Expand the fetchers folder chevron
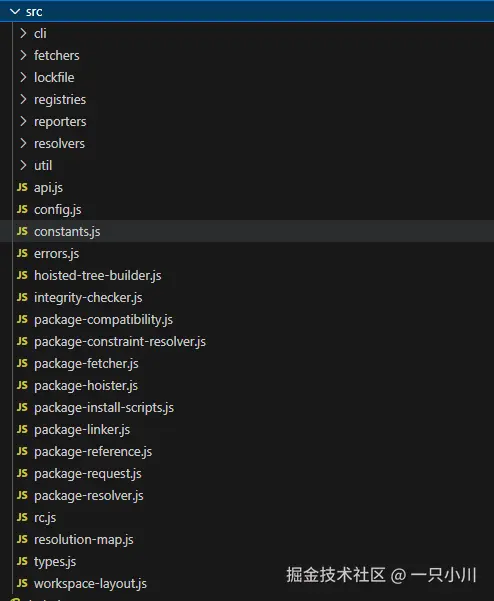The width and height of the screenshot is (494, 601). (x=23, y=55)
